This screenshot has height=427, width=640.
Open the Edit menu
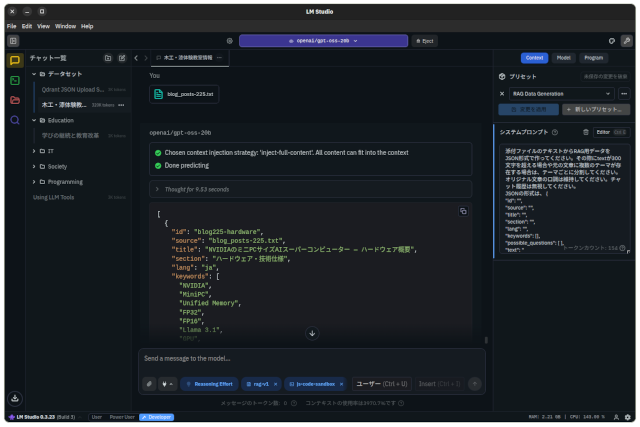(27, 26)
